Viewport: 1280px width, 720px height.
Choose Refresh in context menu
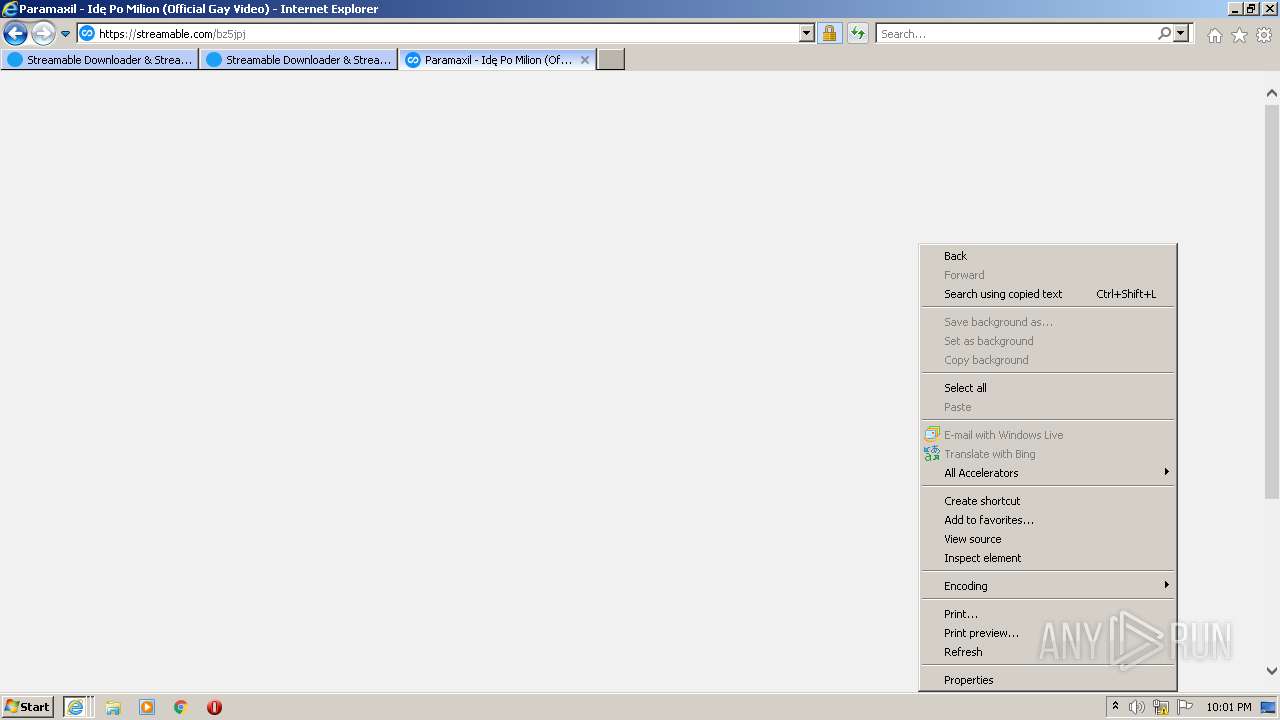tap(1048, 652)
